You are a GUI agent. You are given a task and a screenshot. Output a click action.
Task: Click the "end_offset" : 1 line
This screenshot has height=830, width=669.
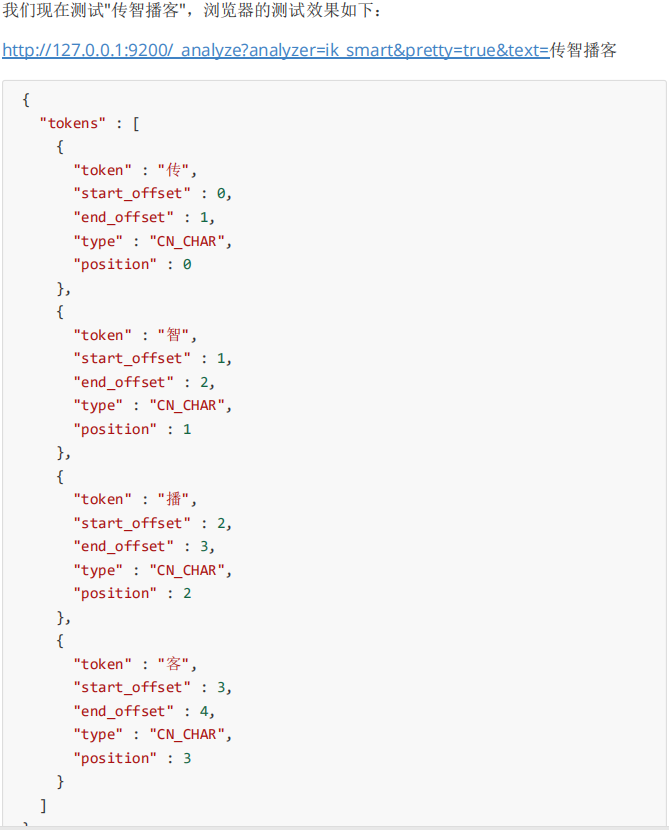[x=143, y=217]
